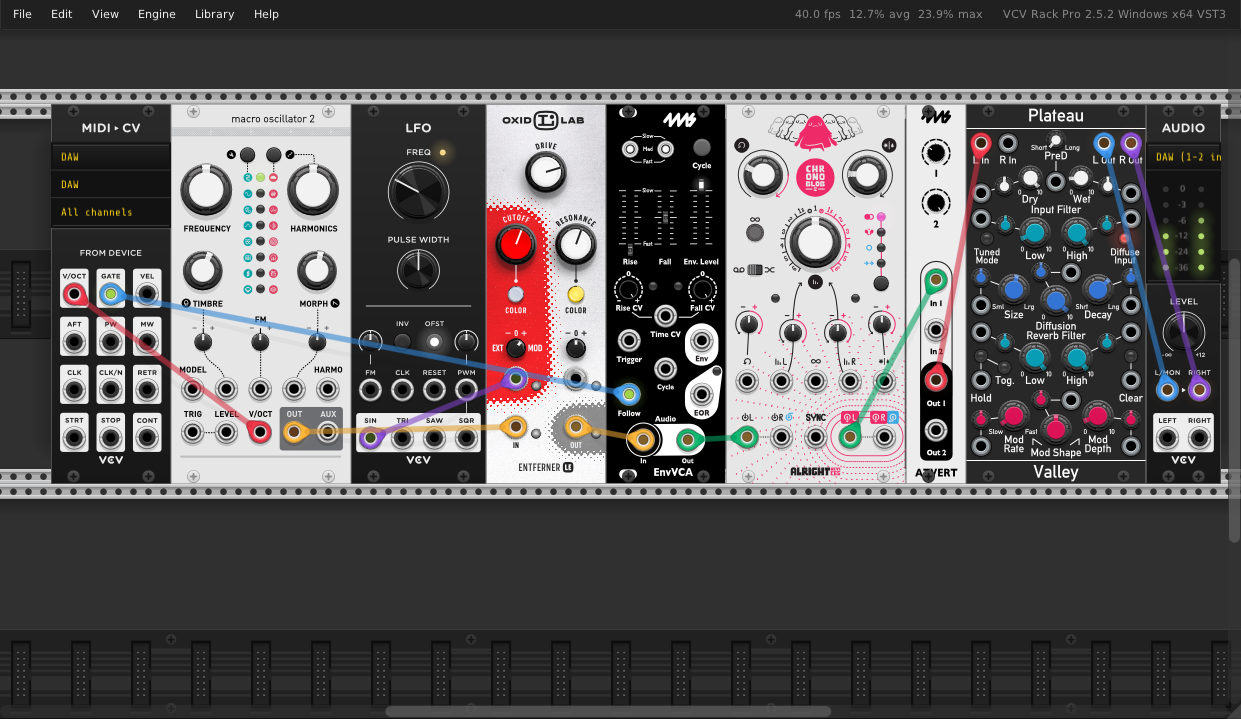Click the Oxid Lab logo on the Entferner filter
Image resolution: width=1241 pixels, height=719 pixels.
[x=545, y=119]
